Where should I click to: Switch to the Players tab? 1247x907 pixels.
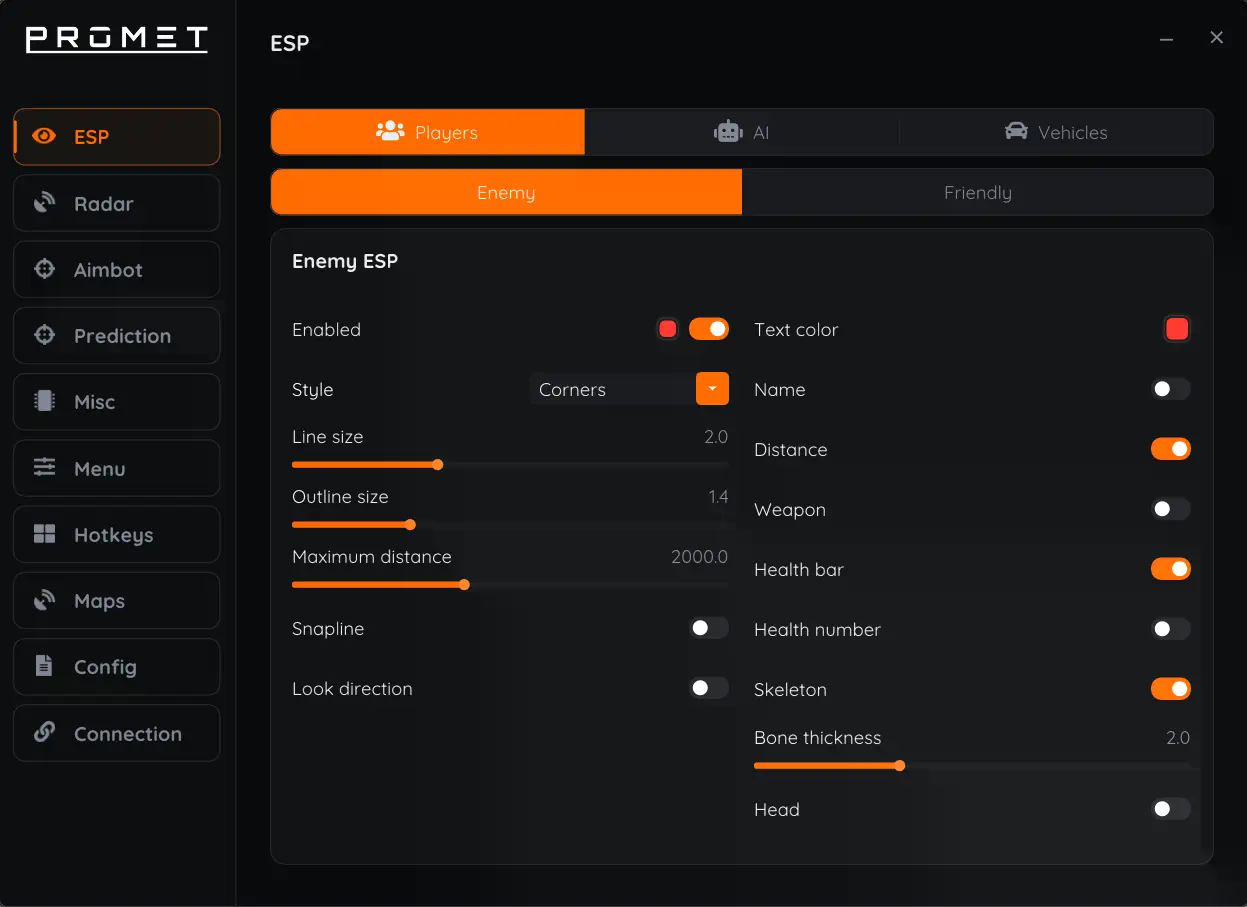coord(428,132)
